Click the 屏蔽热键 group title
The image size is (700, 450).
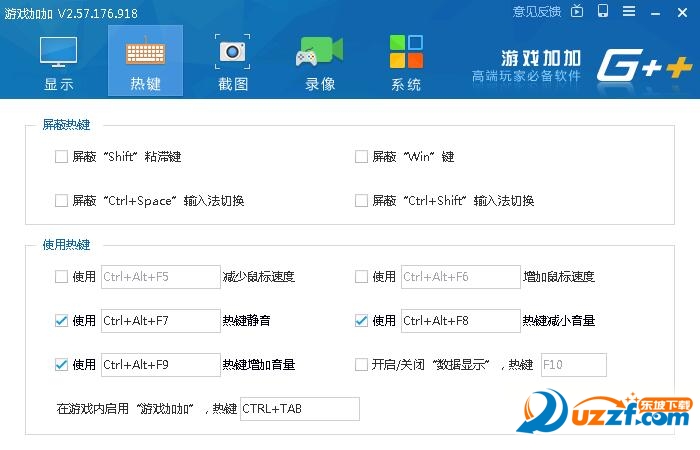66,125
